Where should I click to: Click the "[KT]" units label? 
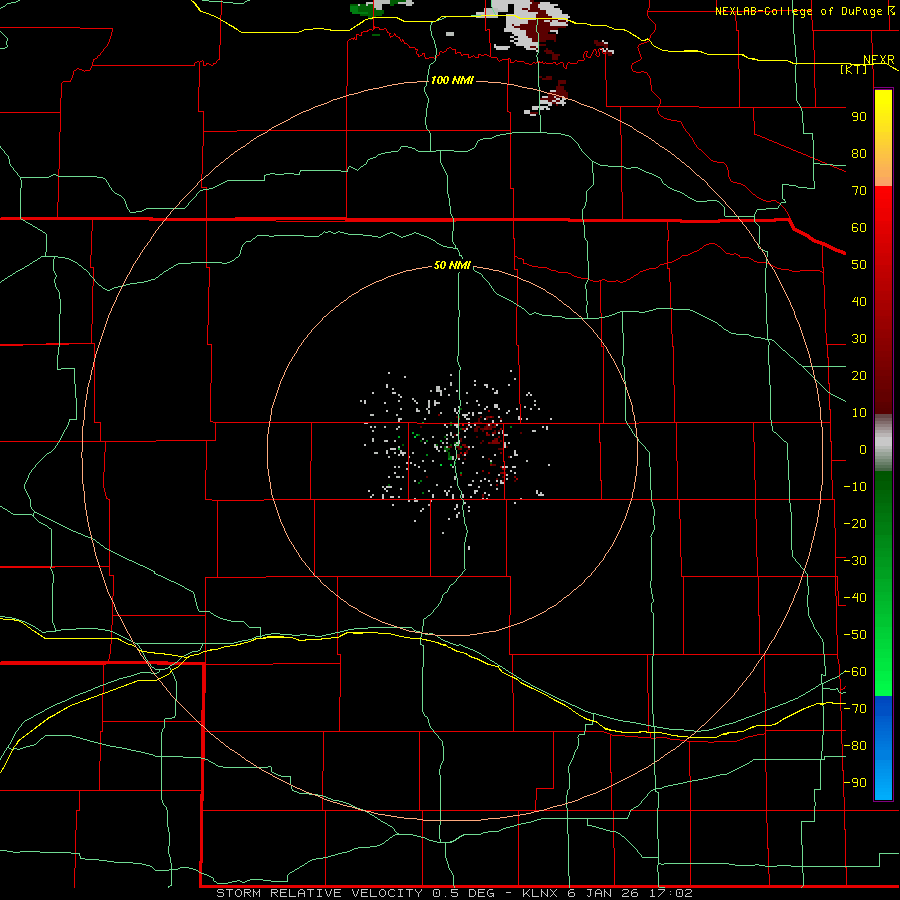[854, 69]
